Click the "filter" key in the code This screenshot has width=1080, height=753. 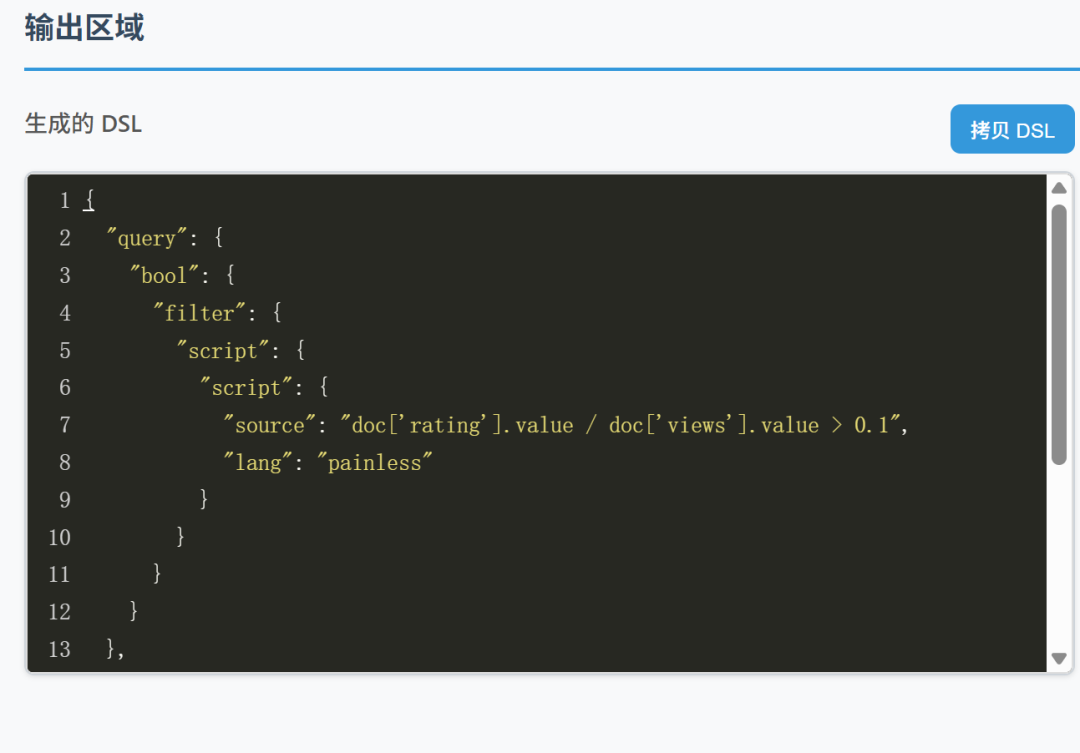[x=198, y=313]
